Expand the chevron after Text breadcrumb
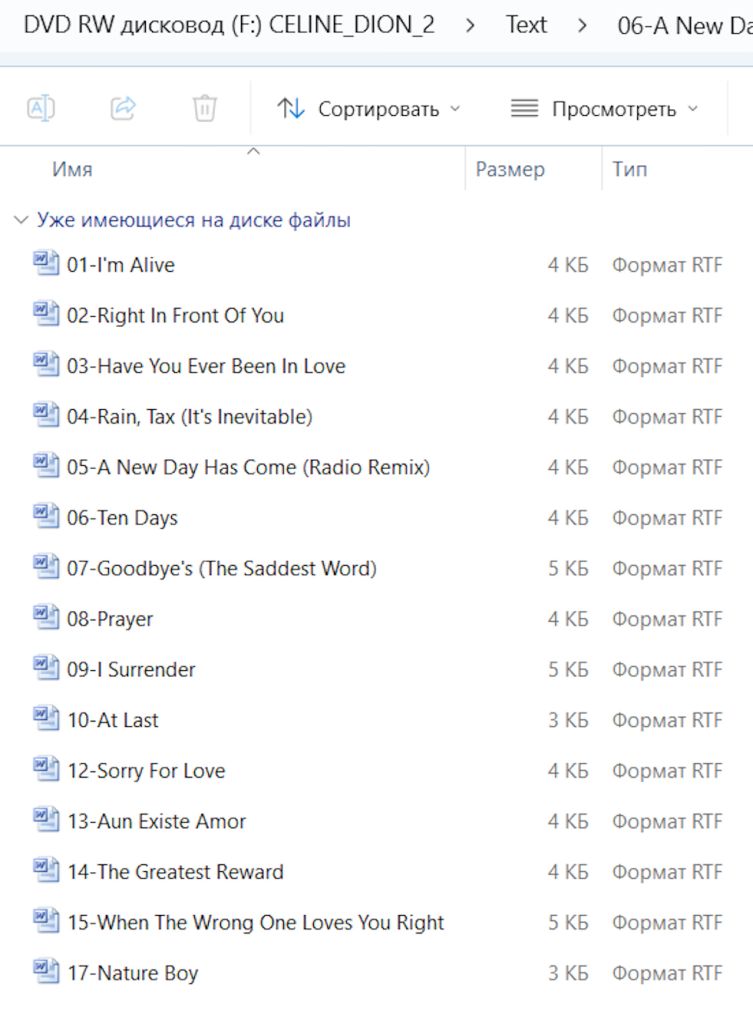 pyautogui.click(x=582, y=26)
